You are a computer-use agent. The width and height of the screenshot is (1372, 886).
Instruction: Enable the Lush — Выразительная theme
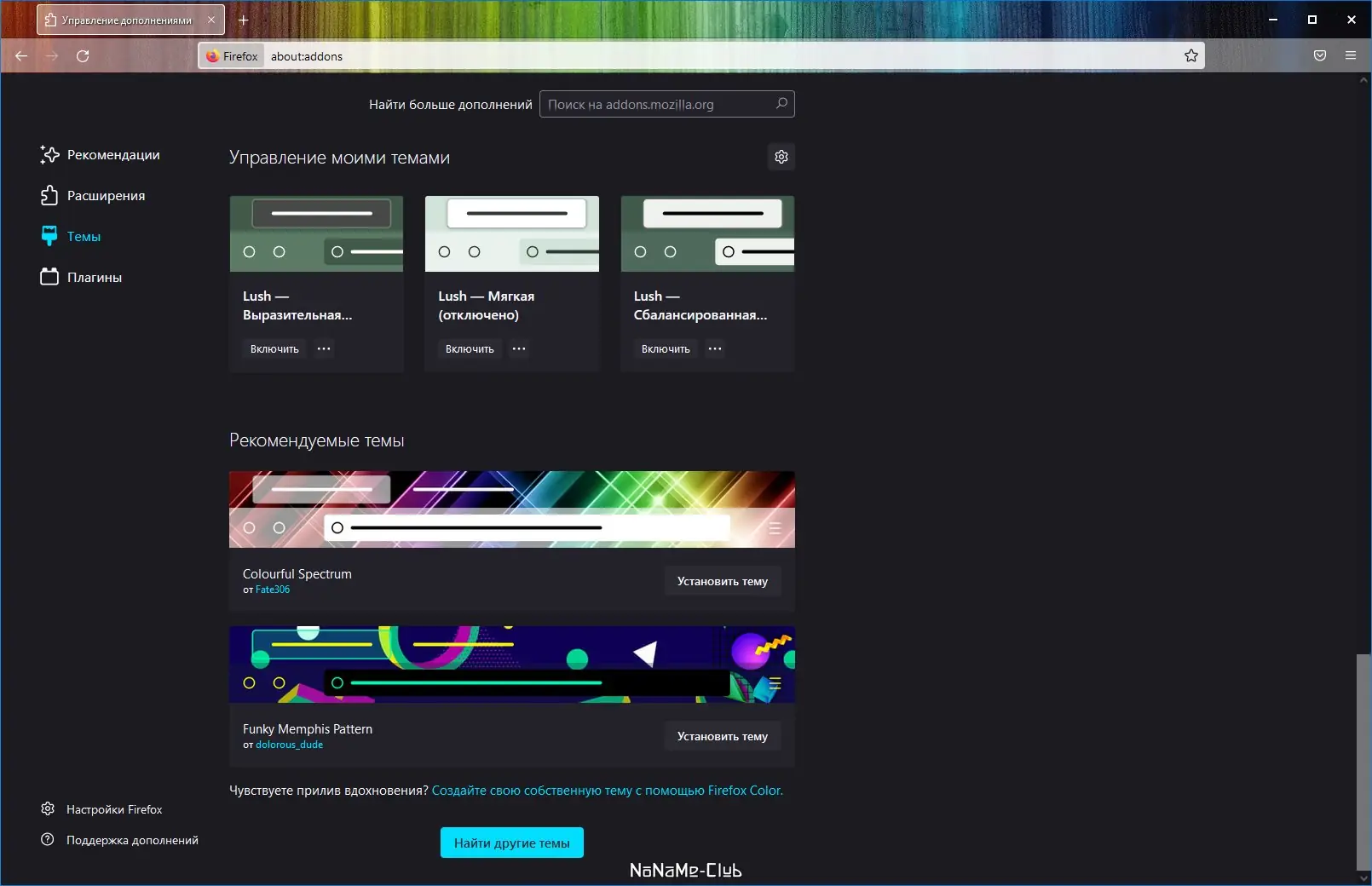[274, 349]
